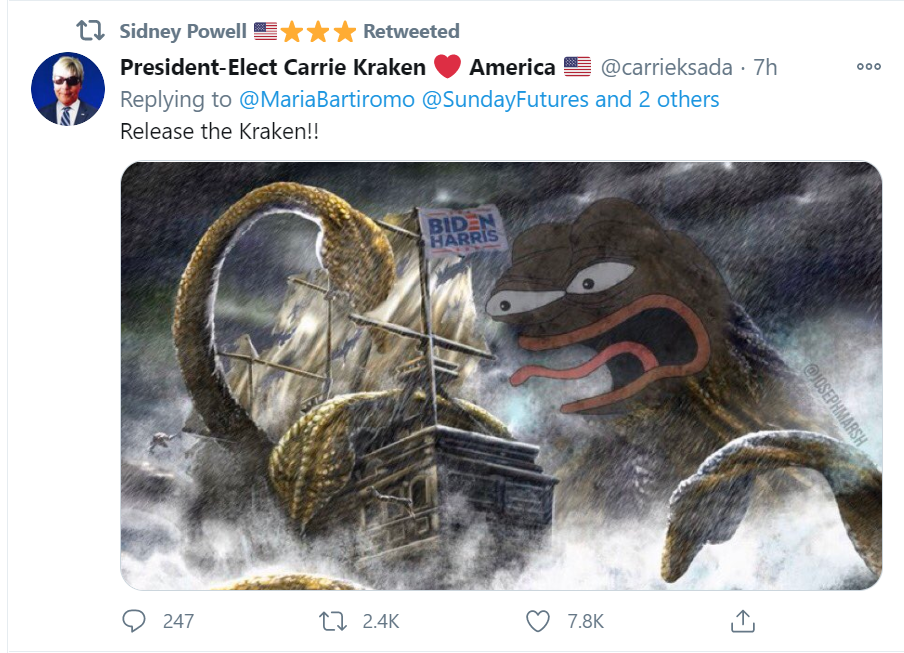Click the "Release the Kraken!!" tweet text
Screen dimensions: 904x653
coord(219,131)
